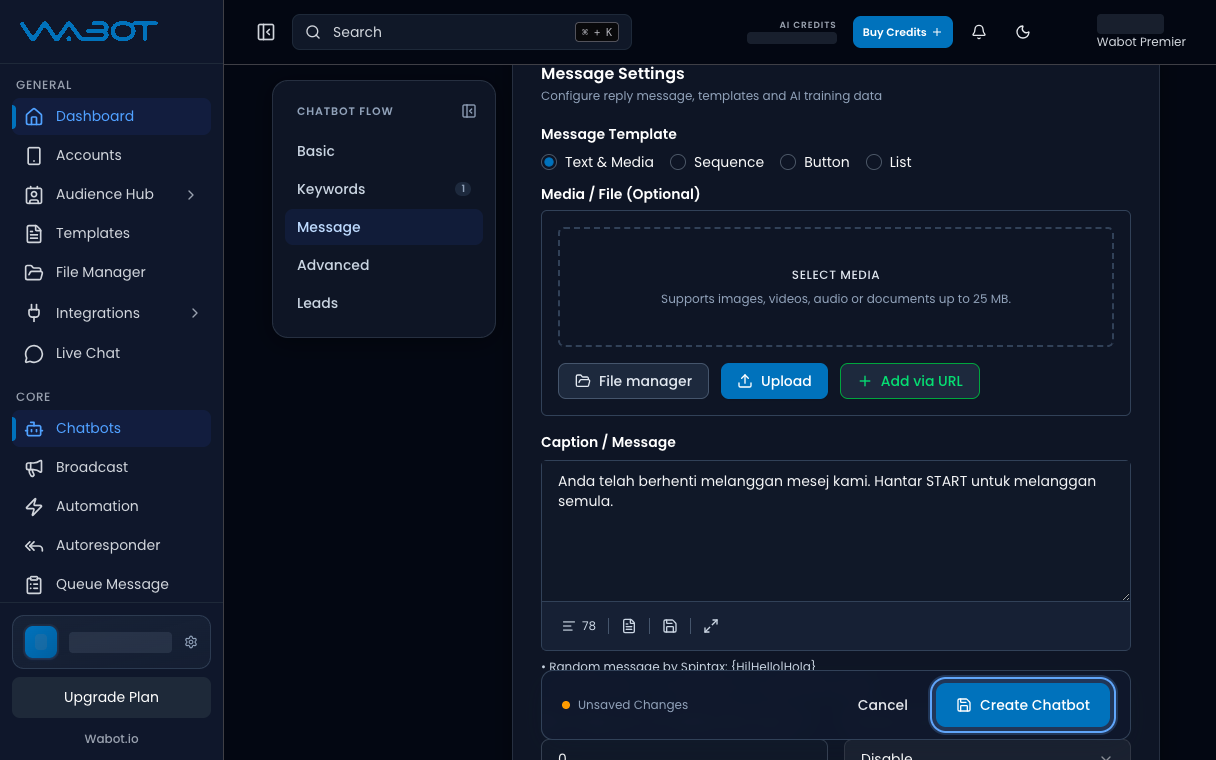The image size is (1216, 760).
Task: Expand the caption editor to fullscreen
Action: click(x=711, y=626)
